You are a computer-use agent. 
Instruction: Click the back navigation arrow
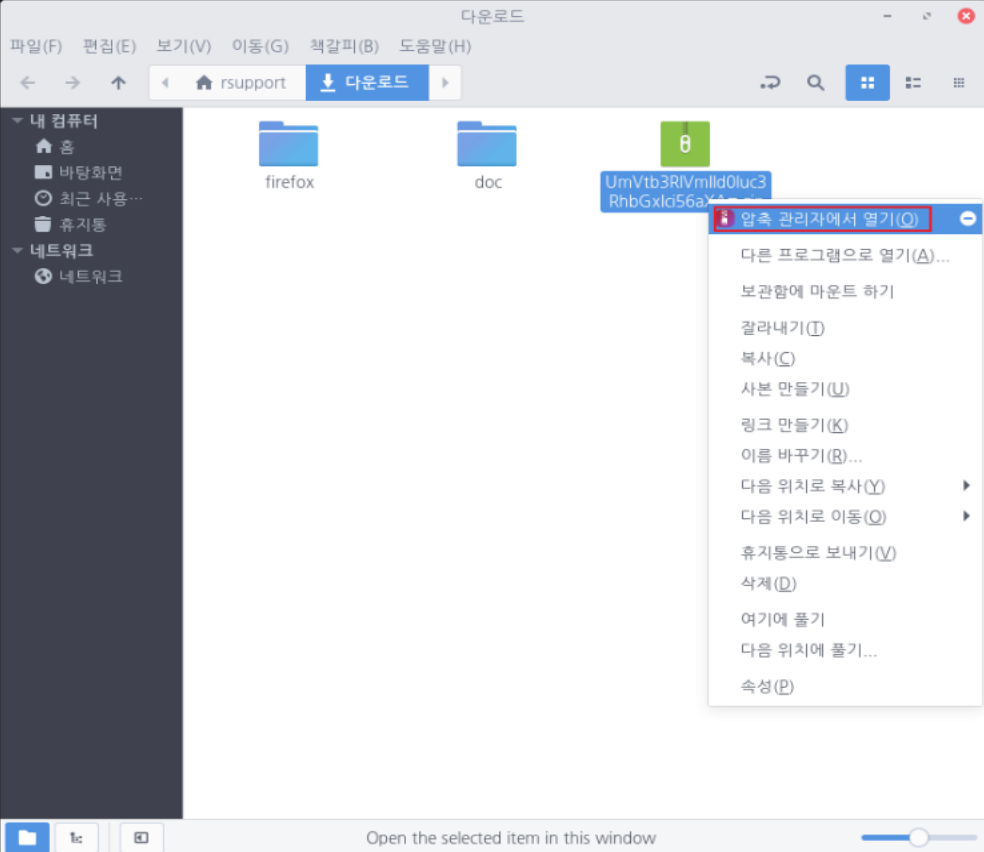(28, 83)
